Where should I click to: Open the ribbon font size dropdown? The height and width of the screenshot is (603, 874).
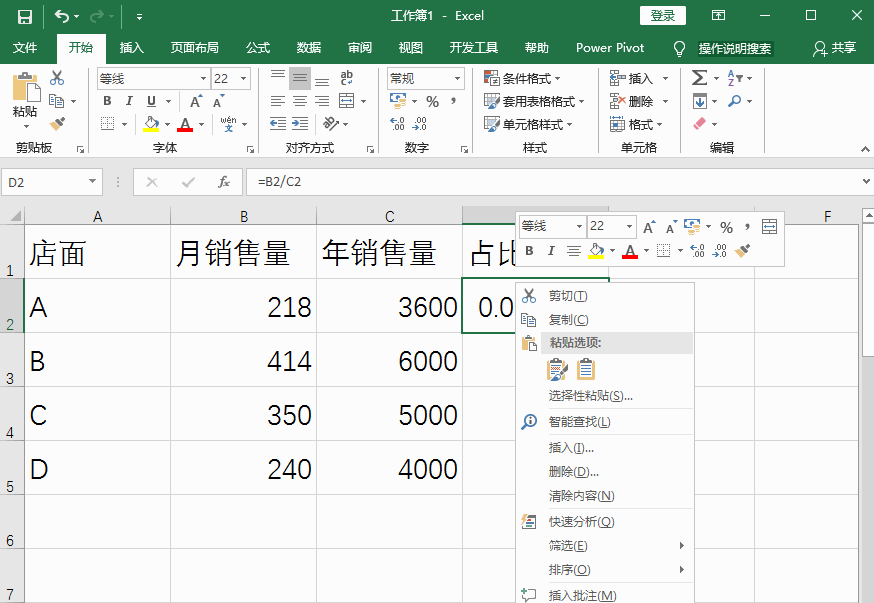(x=243, y=79)
